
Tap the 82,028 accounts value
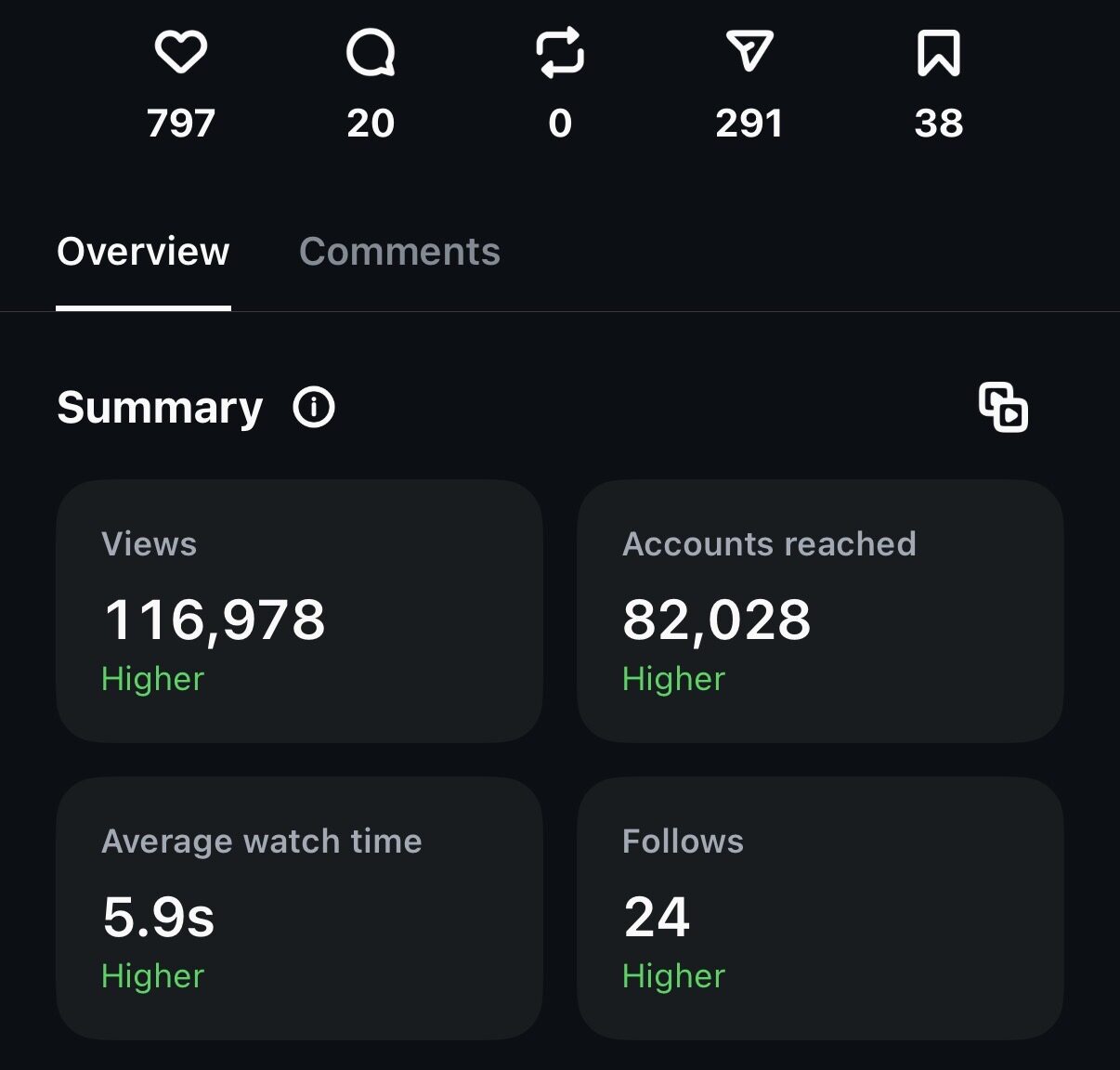pos(717,620)
